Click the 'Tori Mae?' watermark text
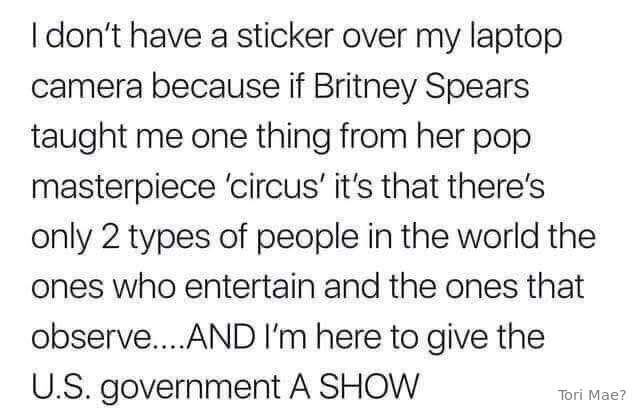Image resolution: width=640 pixels, height=417 pixels. pos(591,395)
